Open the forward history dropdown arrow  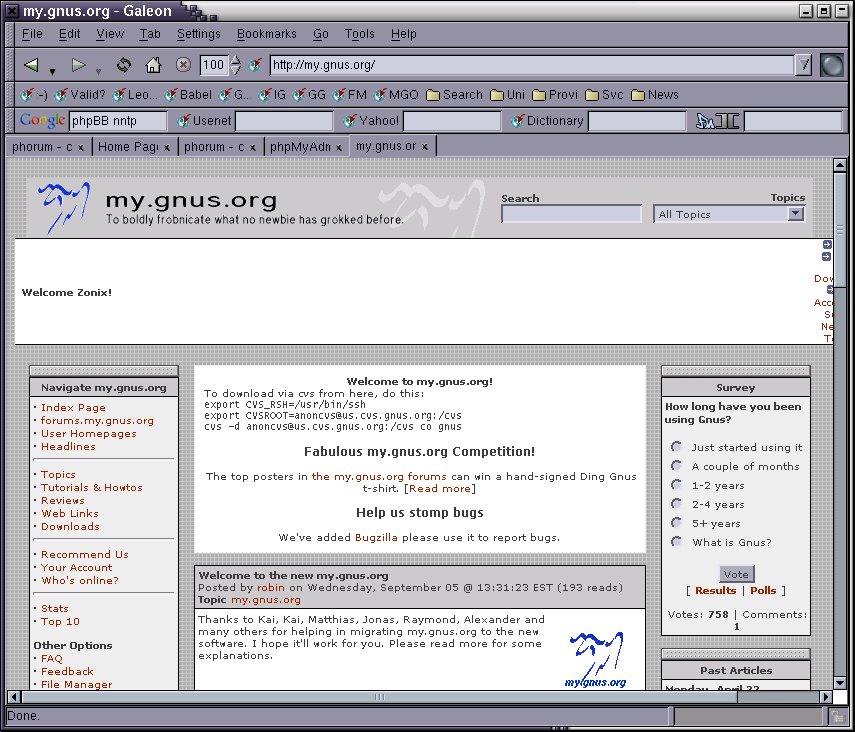[x=99, y=71]
